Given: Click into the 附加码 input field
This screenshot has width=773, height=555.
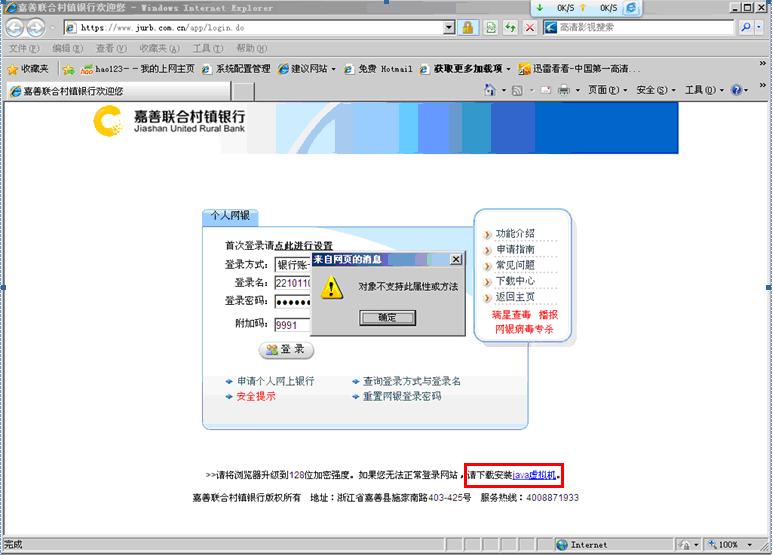Looking at the screenshot, I should coord(292,324).
